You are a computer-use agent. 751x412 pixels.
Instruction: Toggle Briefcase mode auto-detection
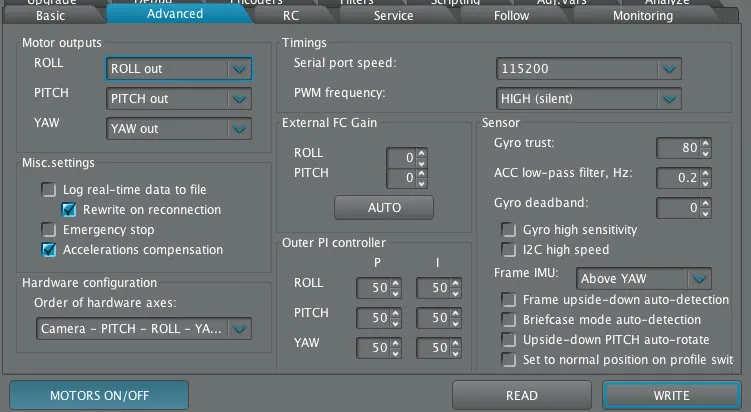click(x=509, y=320)
